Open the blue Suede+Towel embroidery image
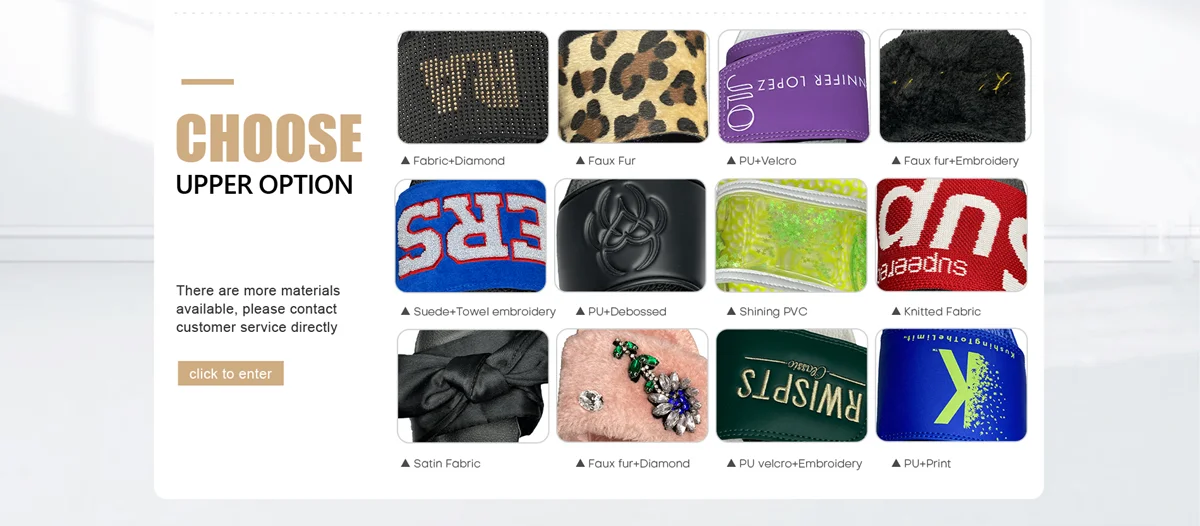The width and height of the screenshot is (1200, 526). (471, 236)
